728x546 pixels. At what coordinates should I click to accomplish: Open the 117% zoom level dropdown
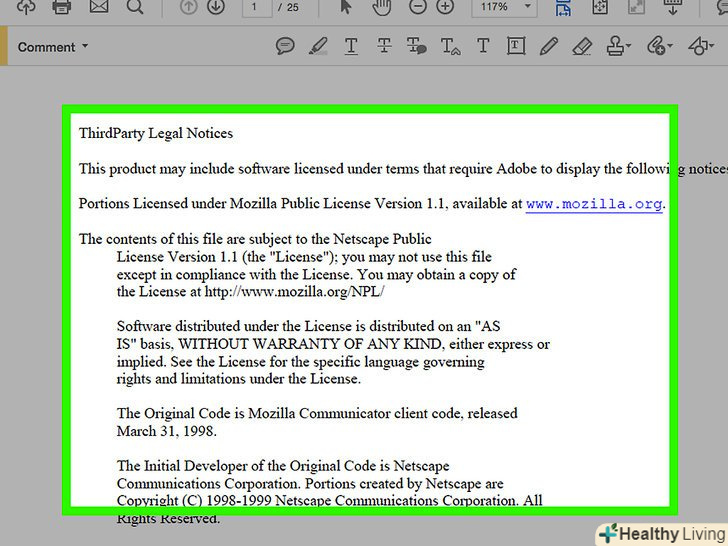pyautogui.click(x=504, y=7)
